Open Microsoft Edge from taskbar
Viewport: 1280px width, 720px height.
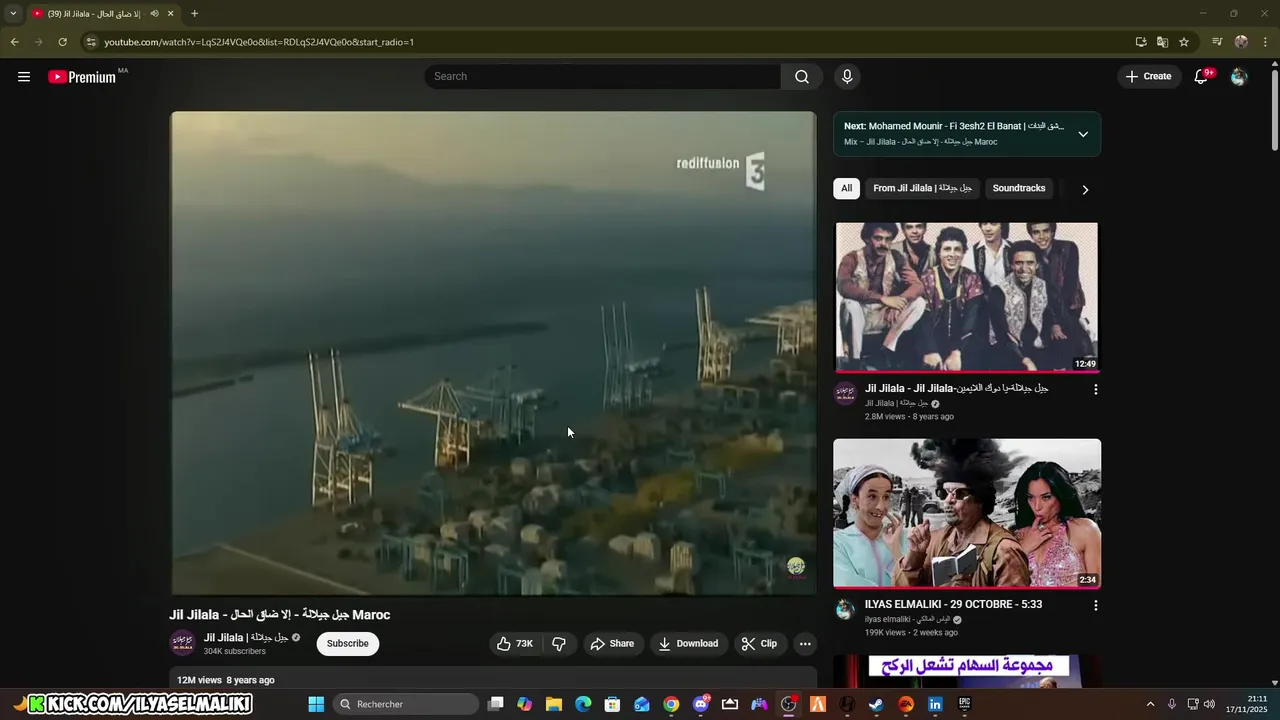[x=583, y=704]
